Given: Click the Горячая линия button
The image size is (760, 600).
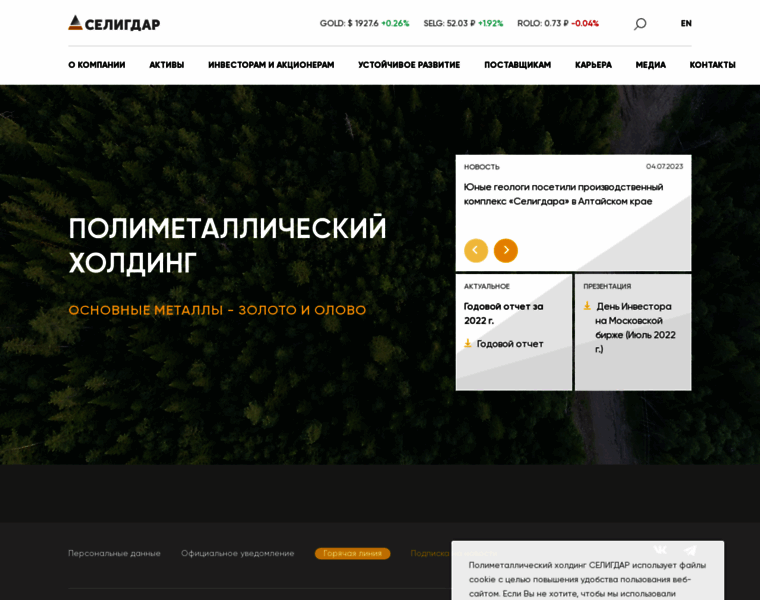Looking at the screenshot, I should tap(352, 553).
